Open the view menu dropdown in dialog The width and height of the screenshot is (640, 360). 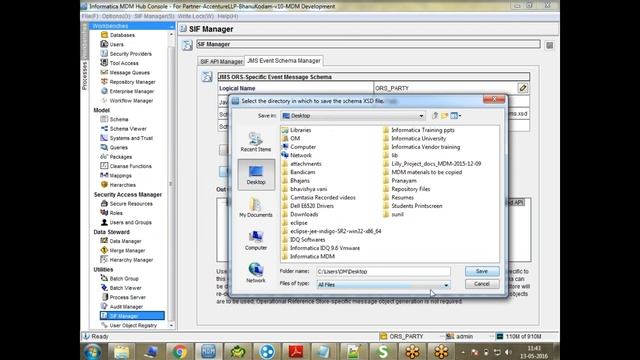(456, 116)
